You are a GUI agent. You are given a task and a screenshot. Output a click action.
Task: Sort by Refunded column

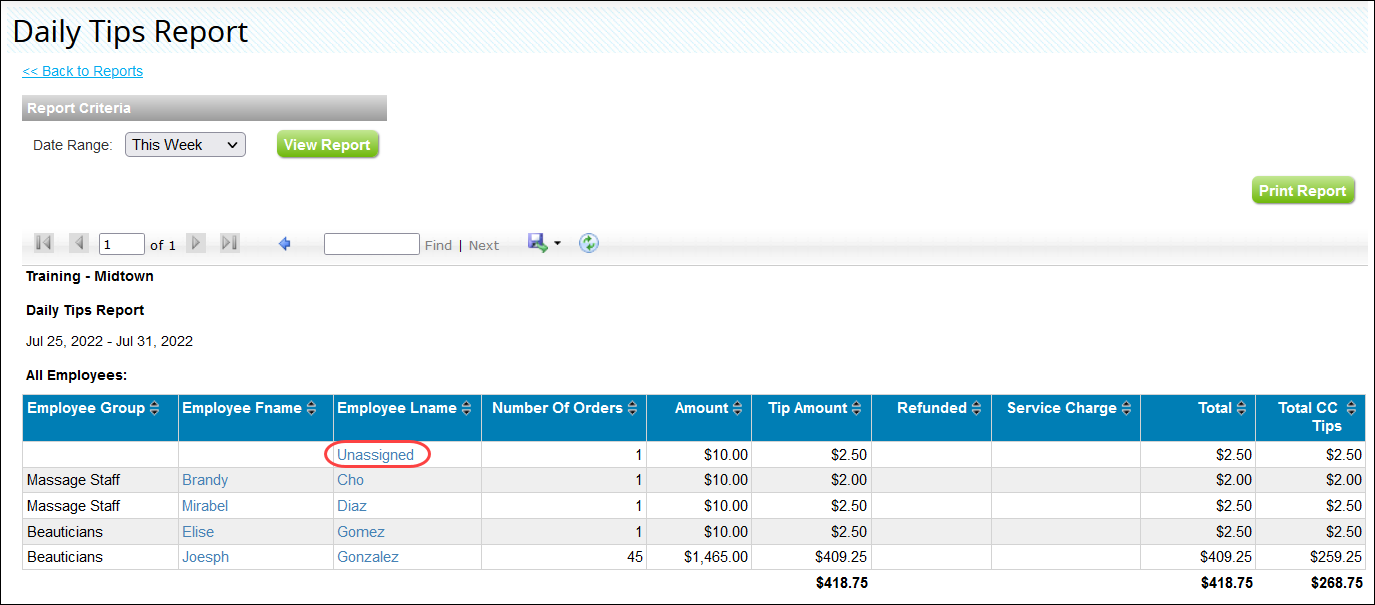(977, 408)
